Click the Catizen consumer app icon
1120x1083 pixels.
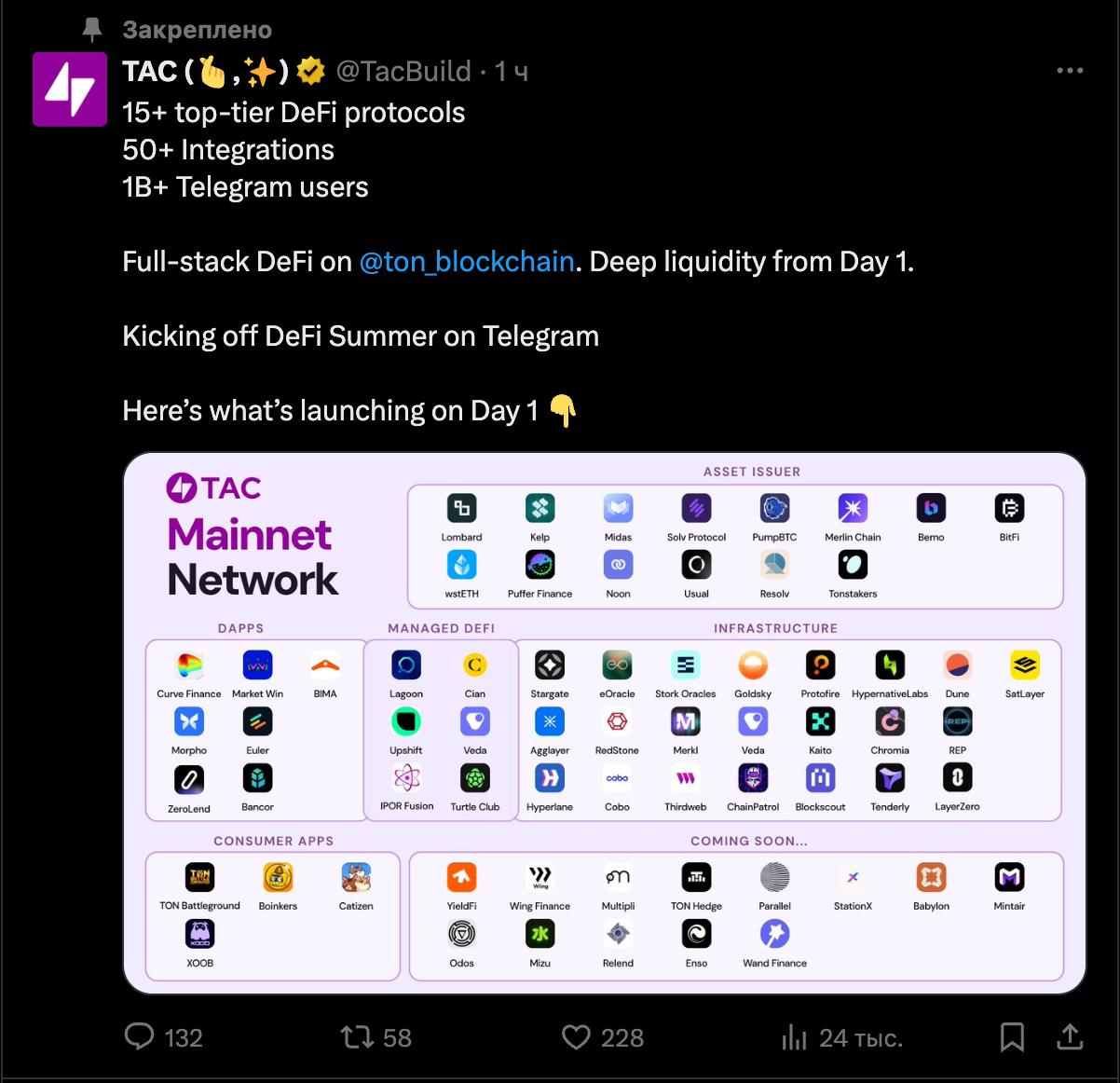coord(356,877)
